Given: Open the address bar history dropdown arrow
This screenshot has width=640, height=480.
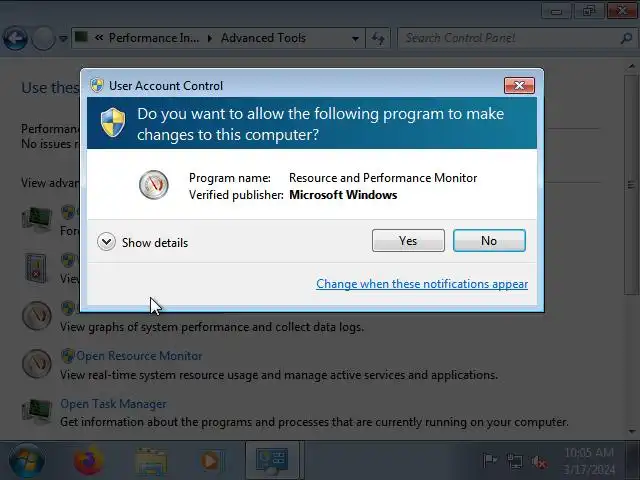Looking at the screenshot, I should [x=356, y=39].
